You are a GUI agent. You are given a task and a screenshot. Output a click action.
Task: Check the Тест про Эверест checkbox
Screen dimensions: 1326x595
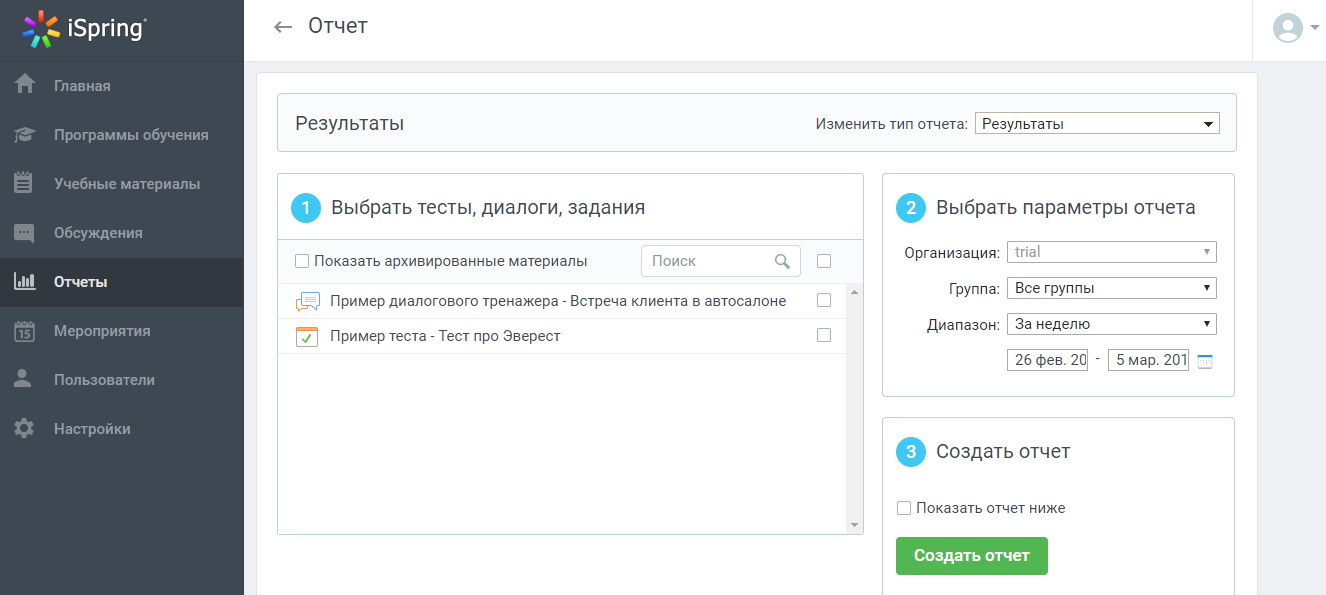(824, 335)
